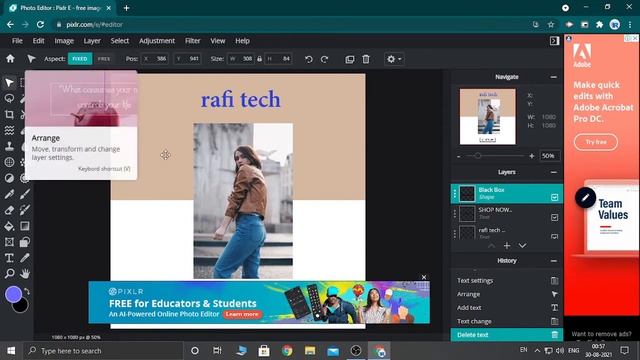Select the Pen tool
The image size is (640, 360).
[x=9, y=194]
